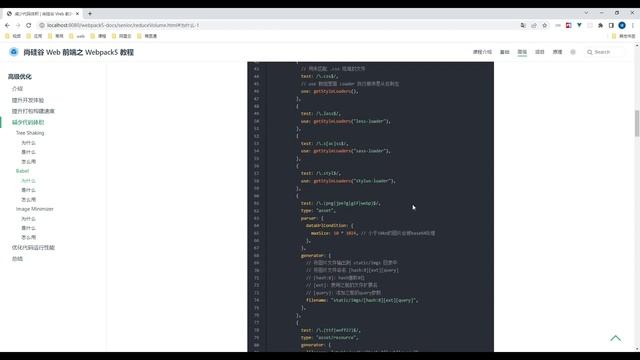Click 怎么用 under Image Minimizer
640x360 pixels.
pos(29,237)
